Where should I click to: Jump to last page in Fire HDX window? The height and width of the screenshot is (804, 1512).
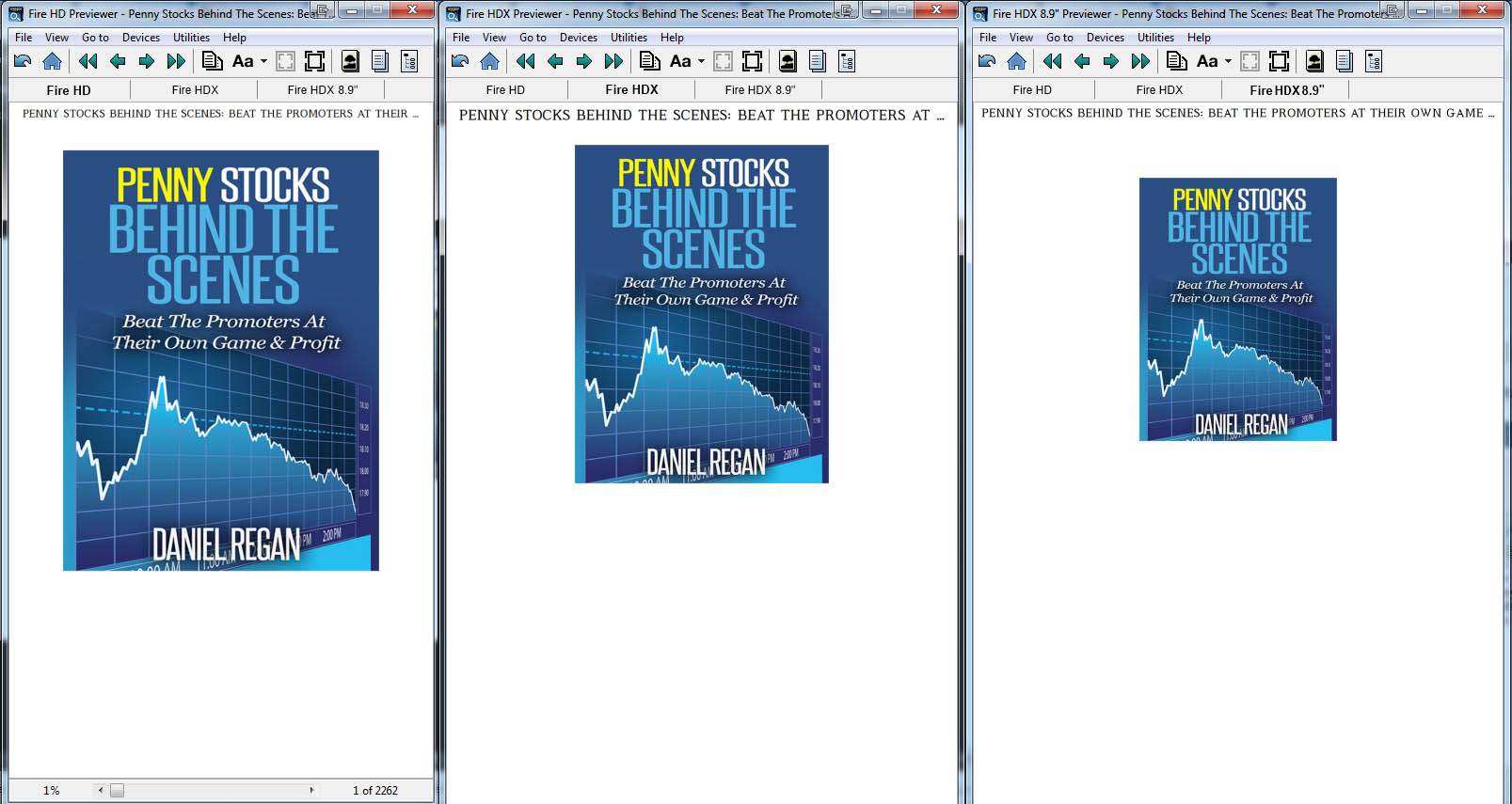pos(613,61)
